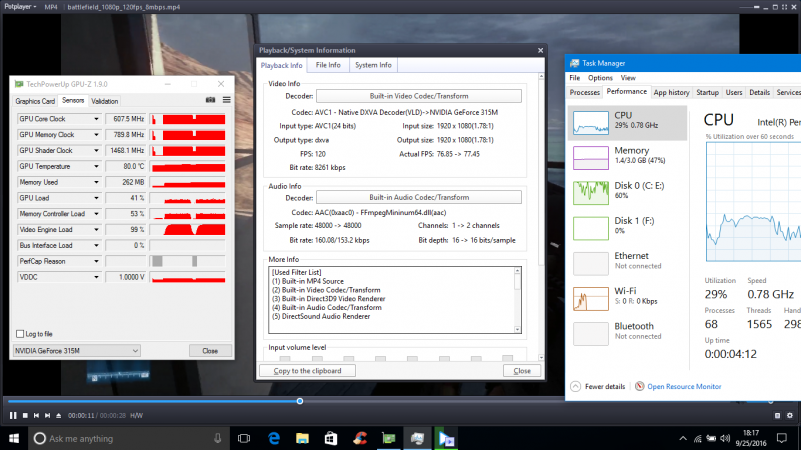Select Wi-Fi in Task Manager performance list
This screenshot has height=450, width=801.
627,298
